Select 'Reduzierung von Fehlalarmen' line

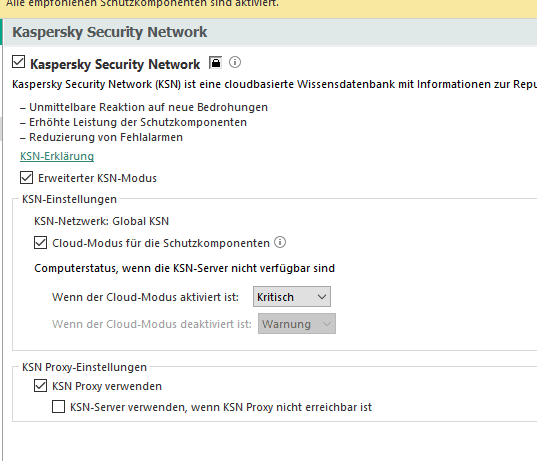tap(101, 137)
